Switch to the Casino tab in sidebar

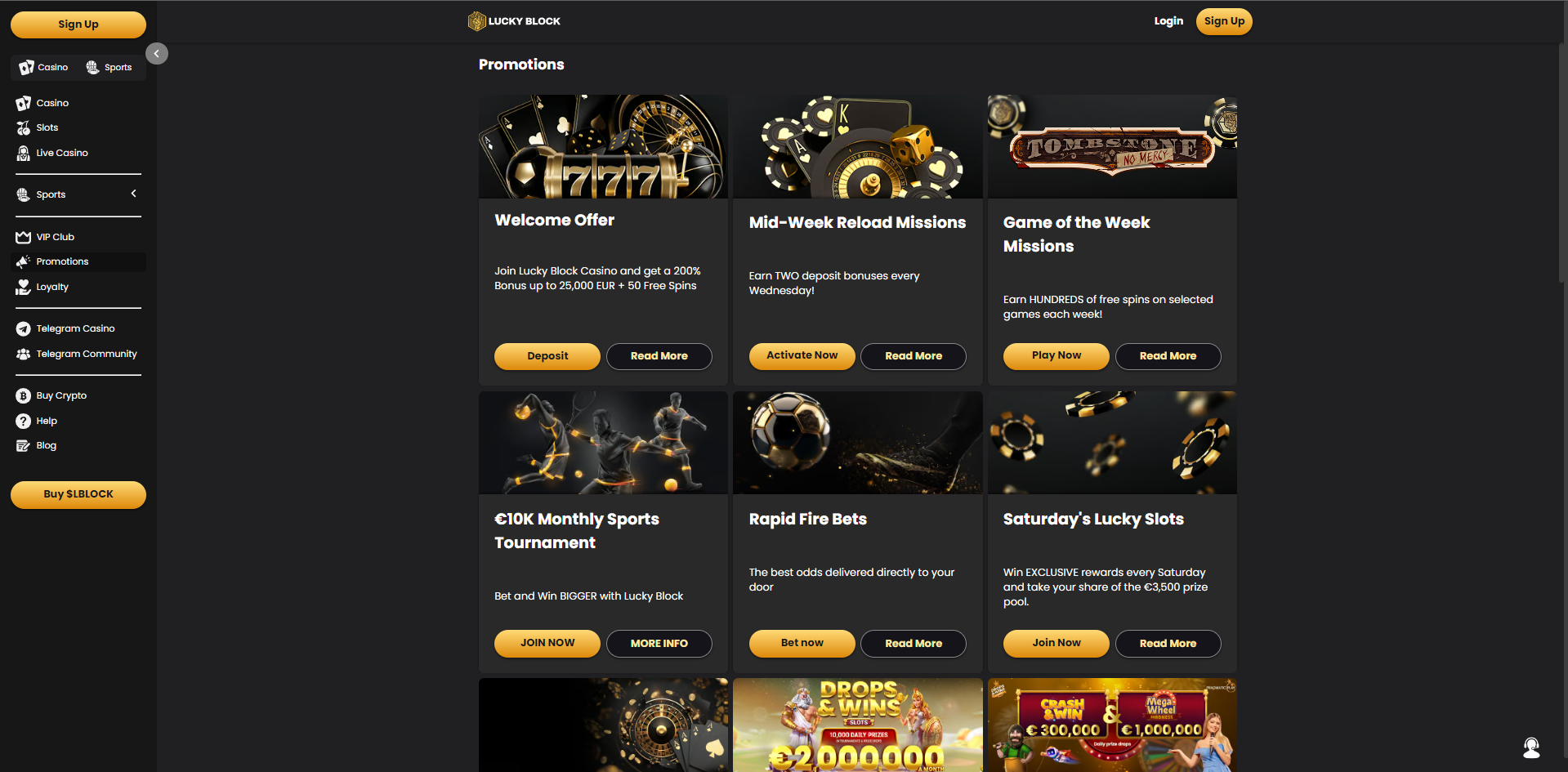click(44, 67)
